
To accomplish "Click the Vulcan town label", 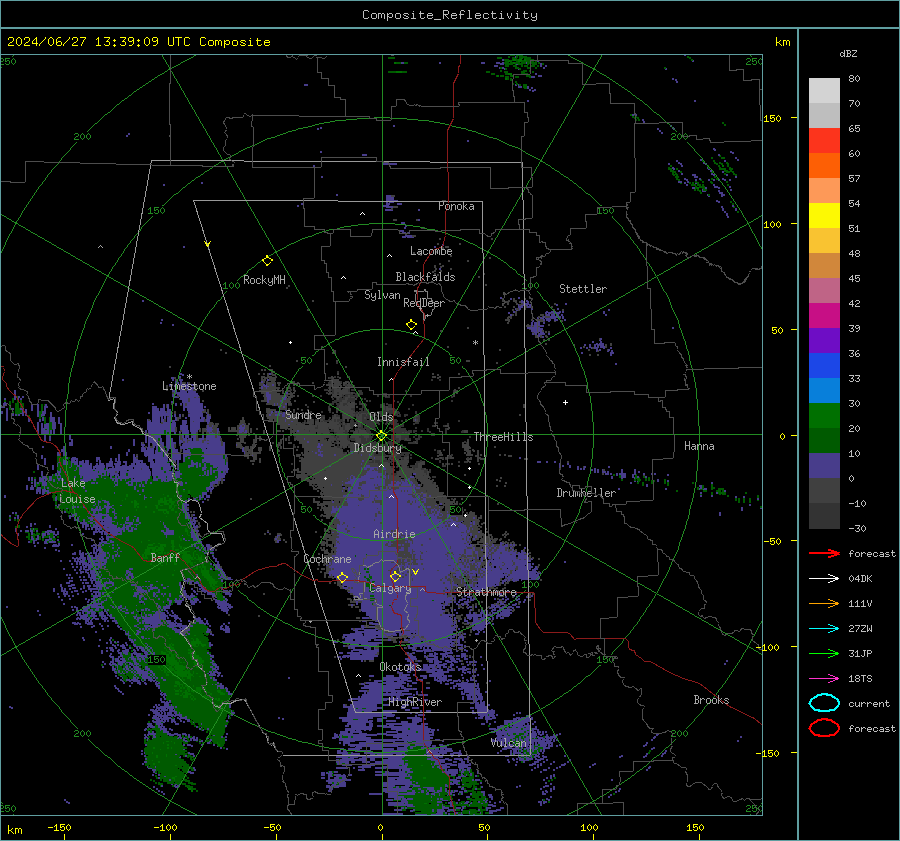I will point(509,743).
